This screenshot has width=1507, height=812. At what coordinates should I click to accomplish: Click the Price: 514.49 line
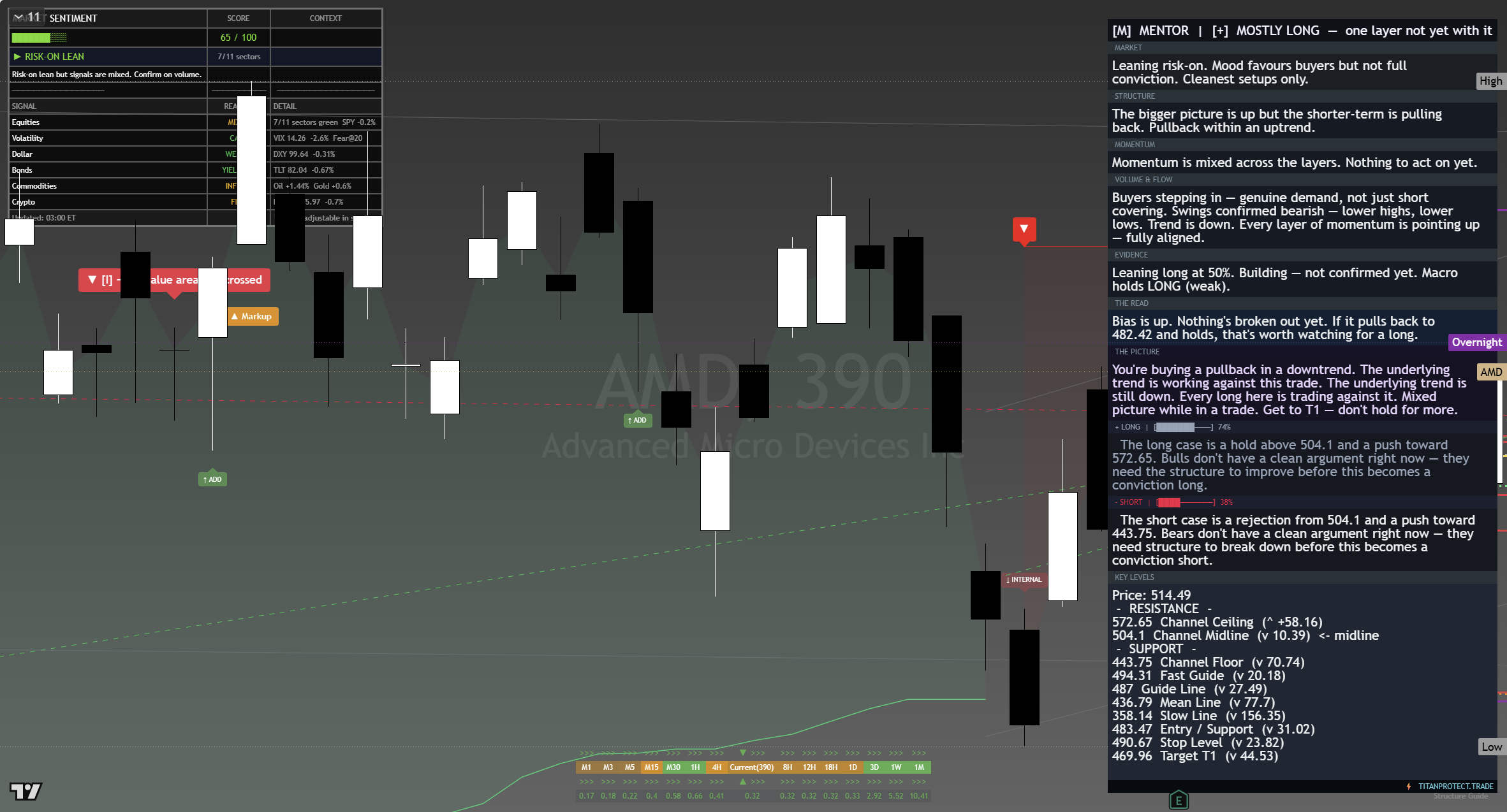pos(1151,595)
